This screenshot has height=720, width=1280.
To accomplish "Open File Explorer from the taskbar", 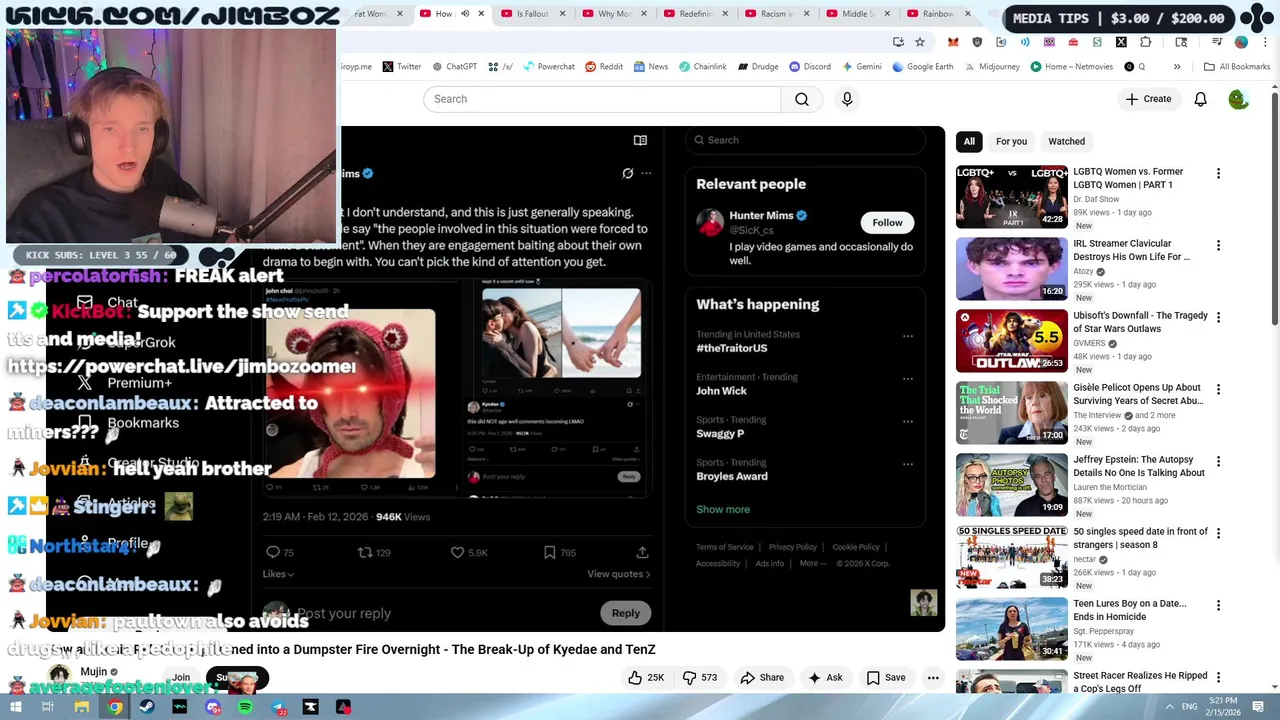I will (82, 707).
